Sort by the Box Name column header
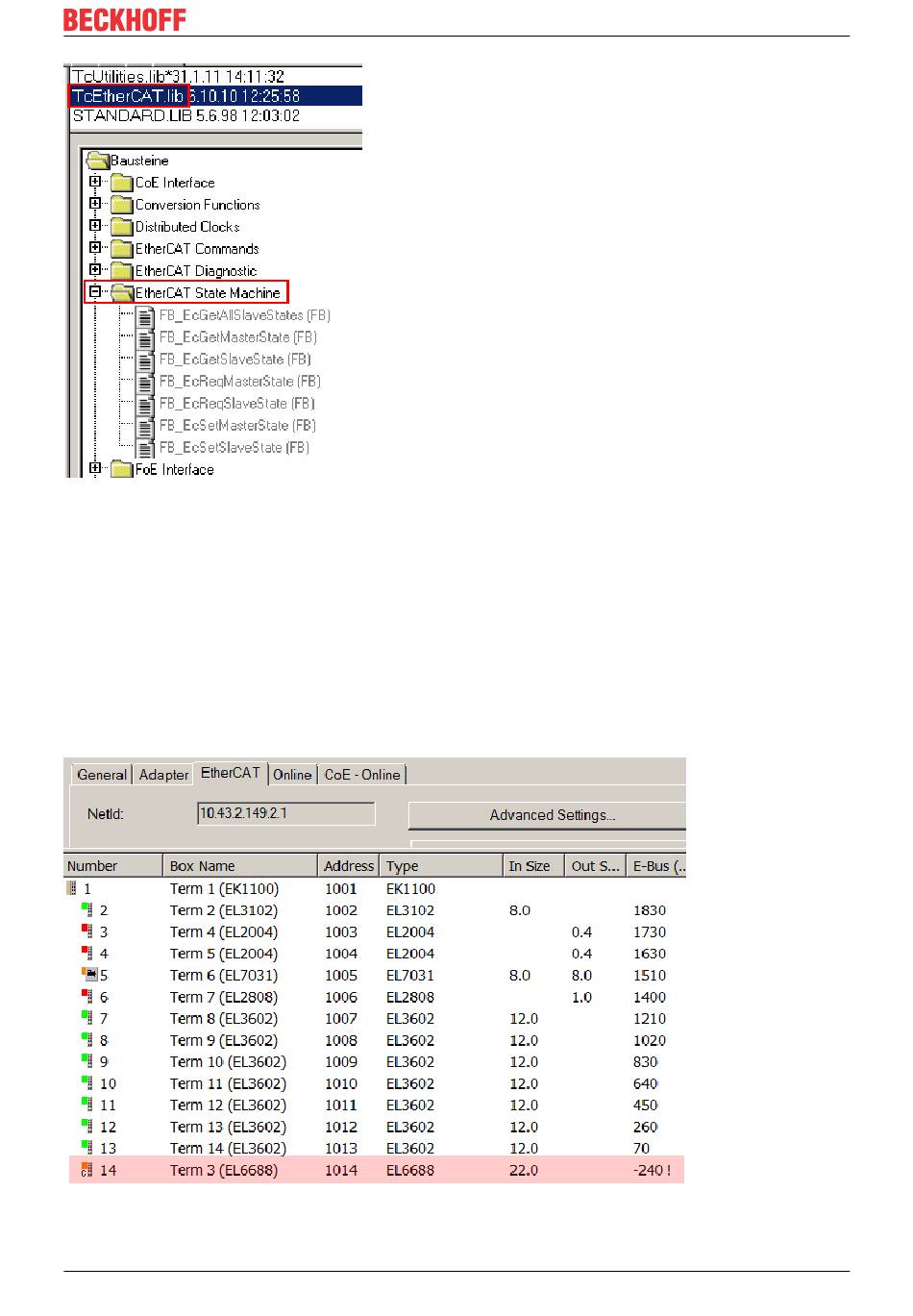The width and height of the screenshot is (913, 1316). tap(240, 865)
